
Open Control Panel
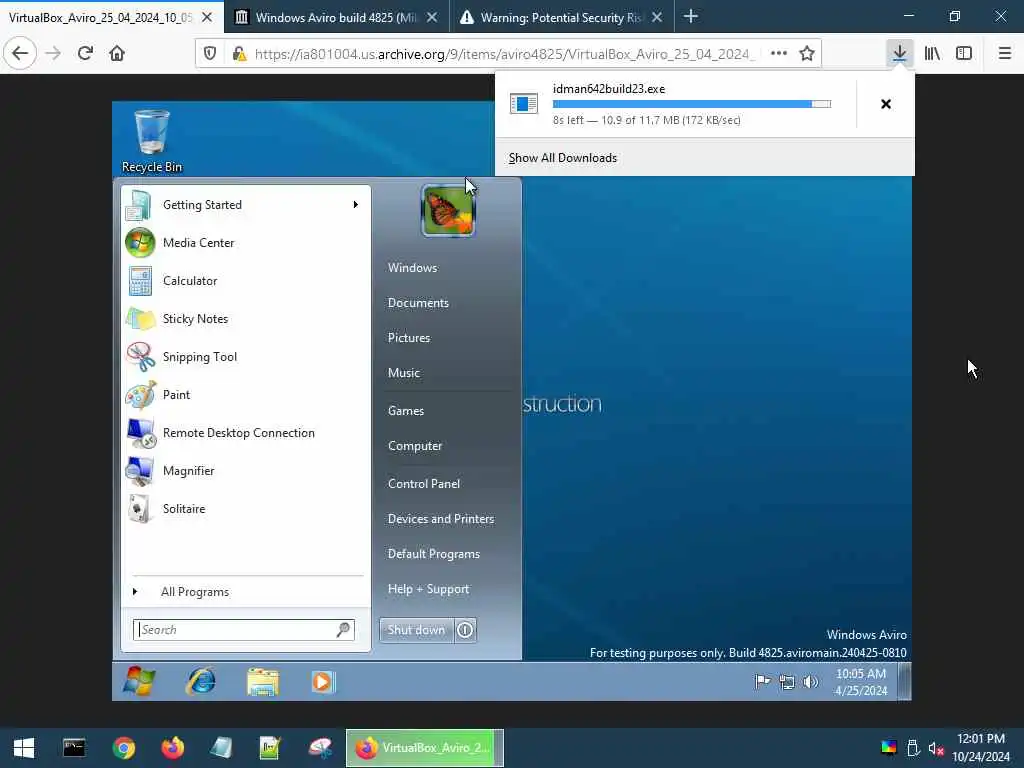coord(424,484)
